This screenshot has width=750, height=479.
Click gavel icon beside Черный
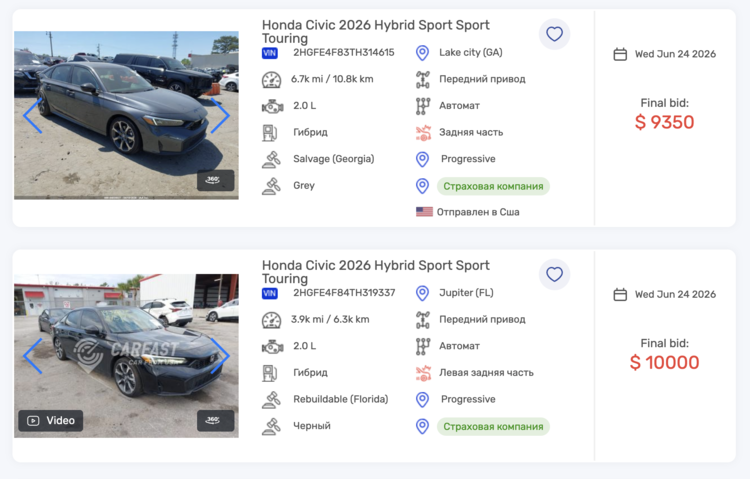pos(271,426)
